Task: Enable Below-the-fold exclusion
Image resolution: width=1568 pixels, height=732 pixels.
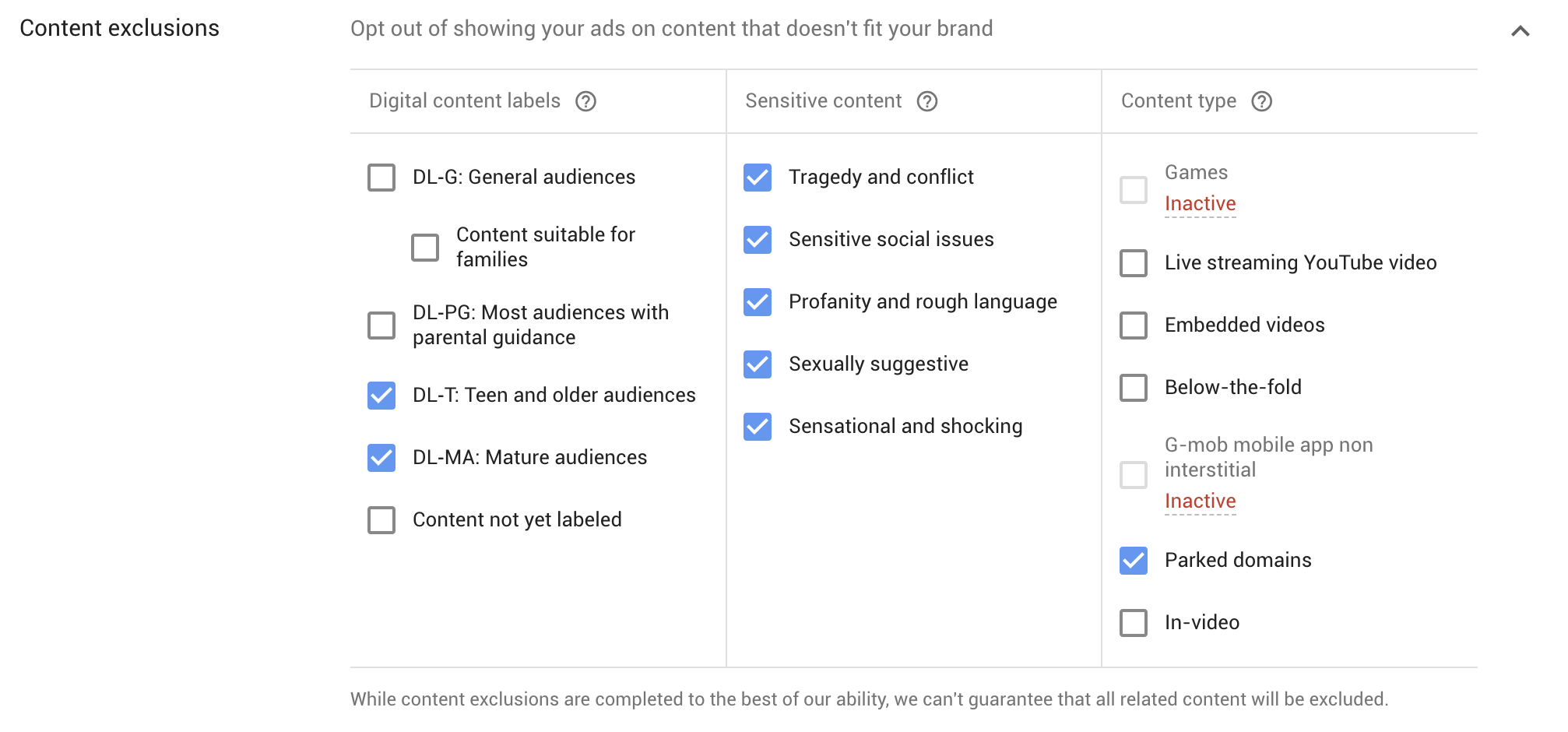Action: [x=1134, y=387]
